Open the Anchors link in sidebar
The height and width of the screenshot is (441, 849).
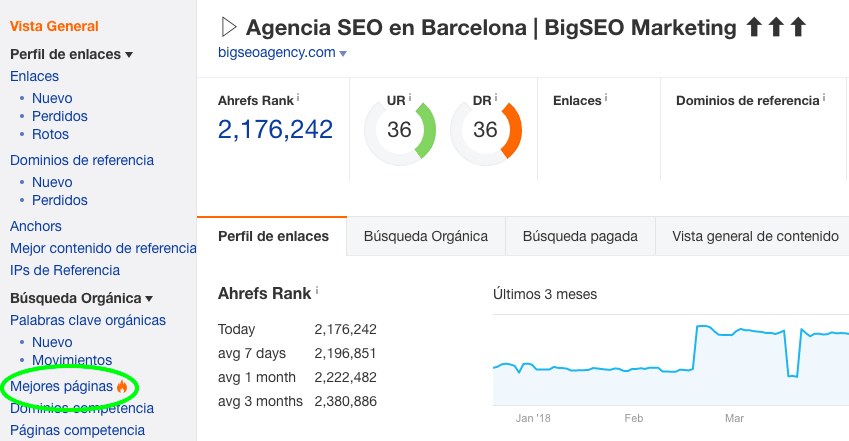(x=36, y=226)
